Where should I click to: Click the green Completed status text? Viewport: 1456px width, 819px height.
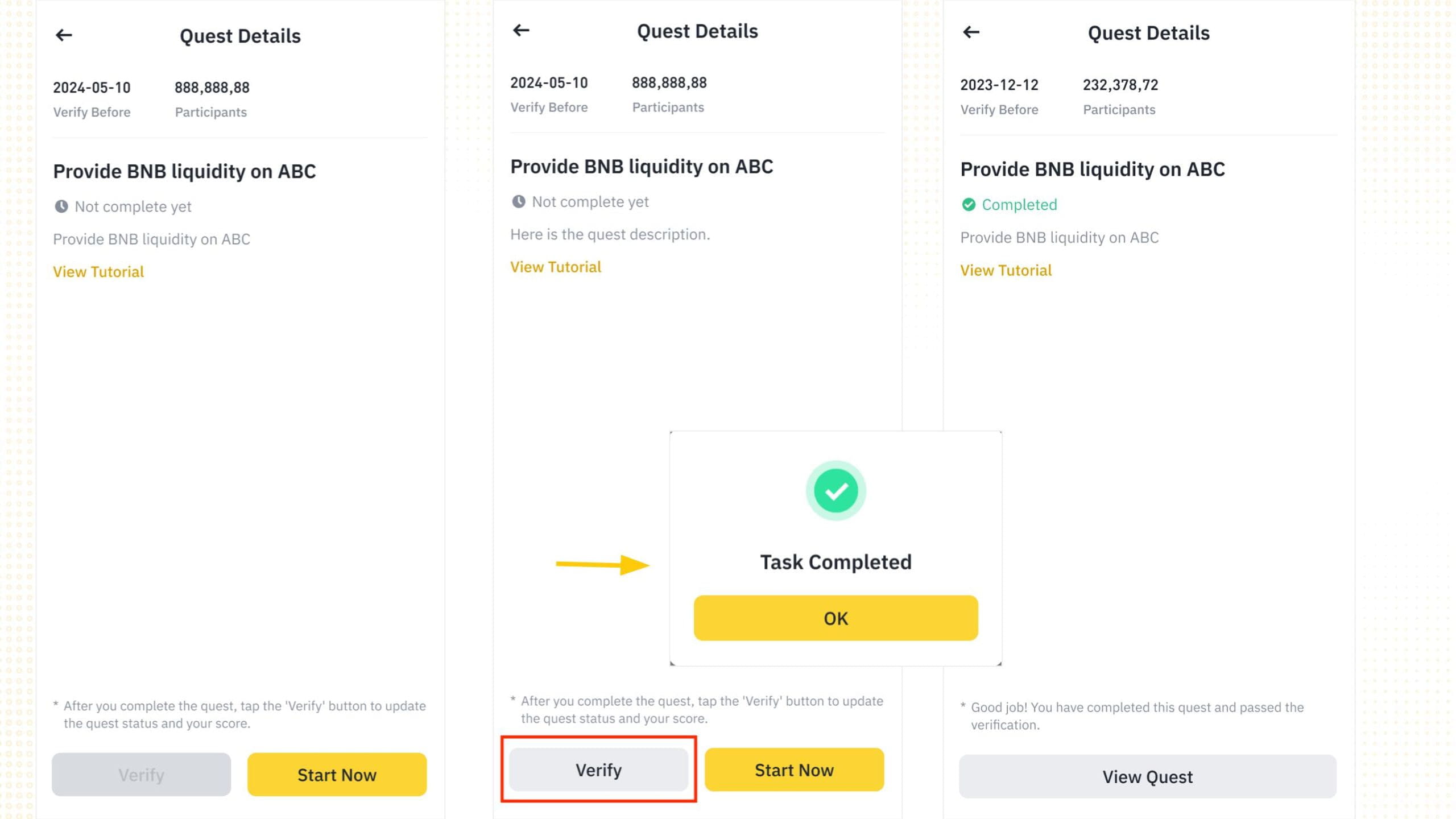(1019, 205)
